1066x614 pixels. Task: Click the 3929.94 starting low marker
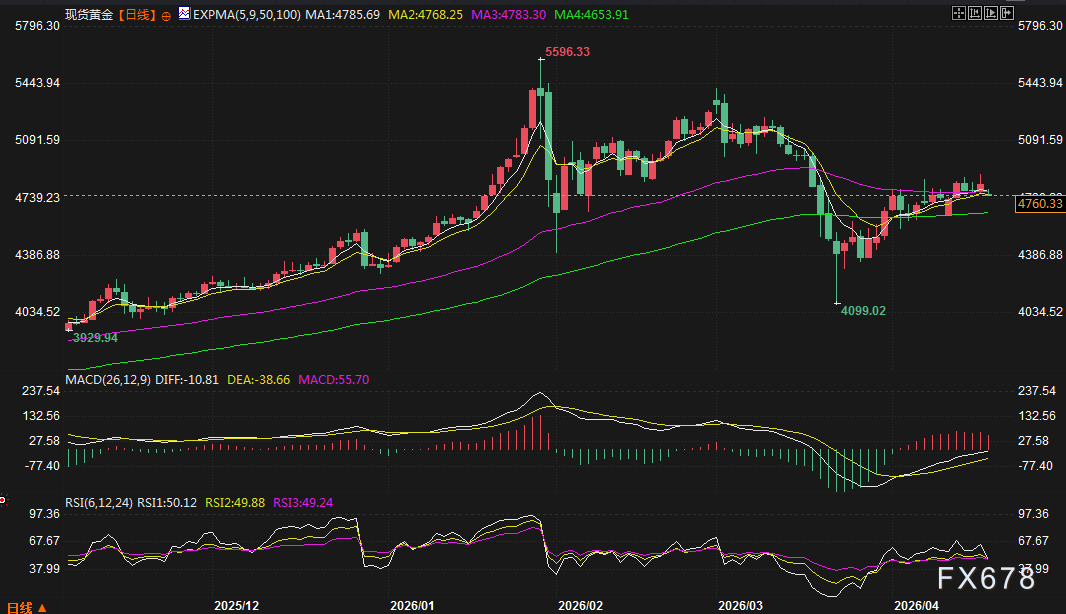pos(95,338)
